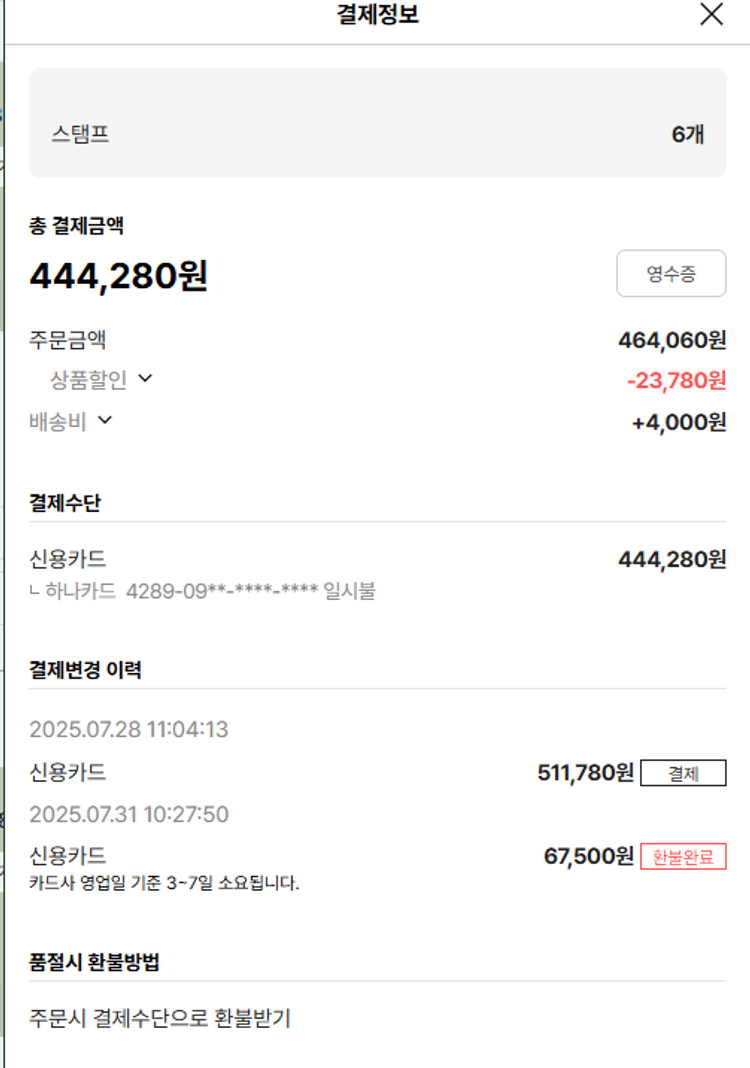Expand the 상품할인 chevron arrow
The height and width of the screenshot is (1068, 750).
coord(145,379)
